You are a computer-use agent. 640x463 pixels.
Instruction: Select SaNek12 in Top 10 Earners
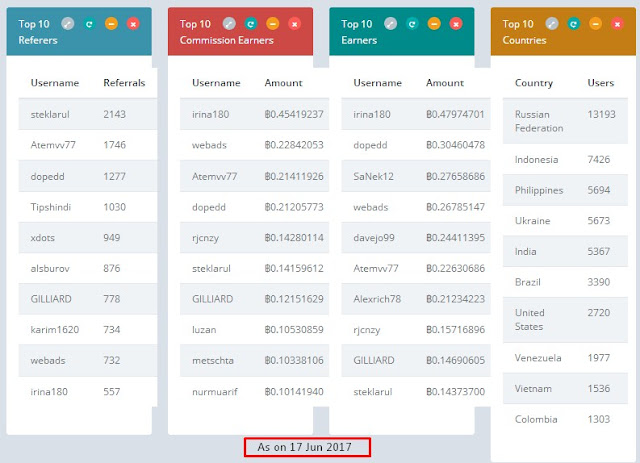(373, 176)
